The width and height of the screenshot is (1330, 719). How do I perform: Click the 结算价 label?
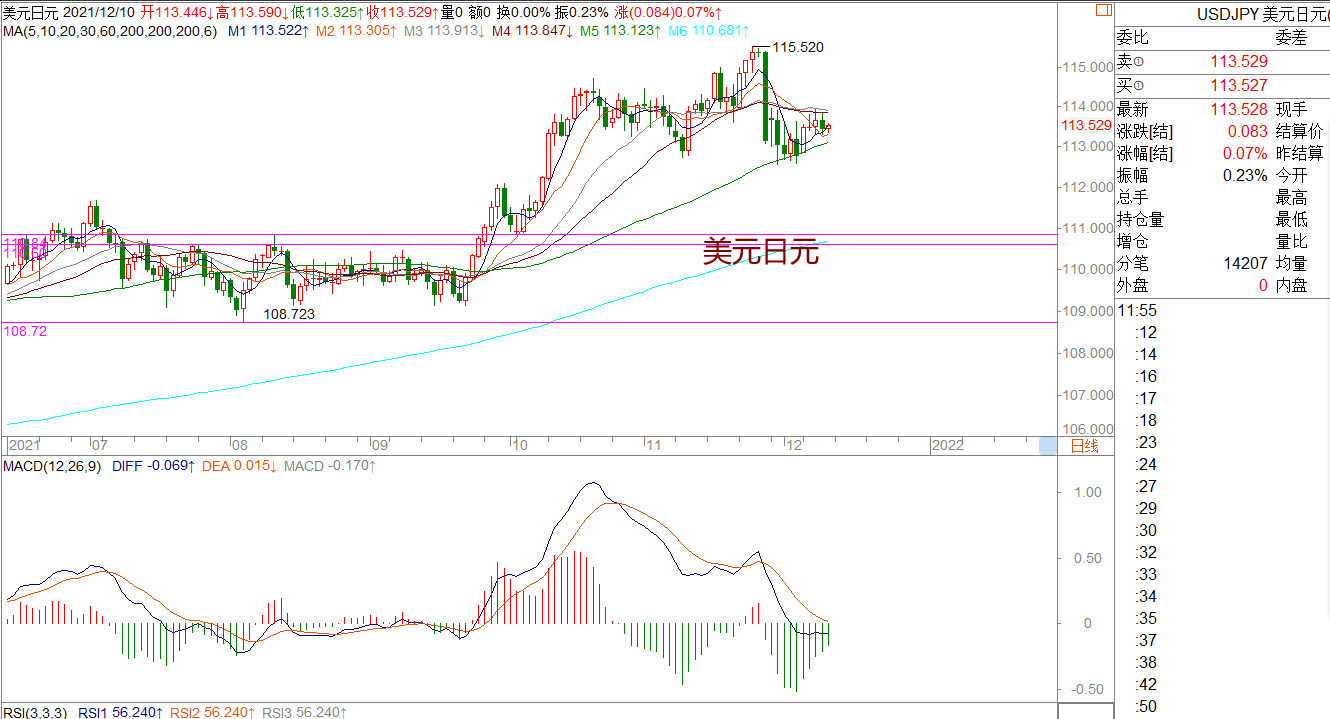1299,132
